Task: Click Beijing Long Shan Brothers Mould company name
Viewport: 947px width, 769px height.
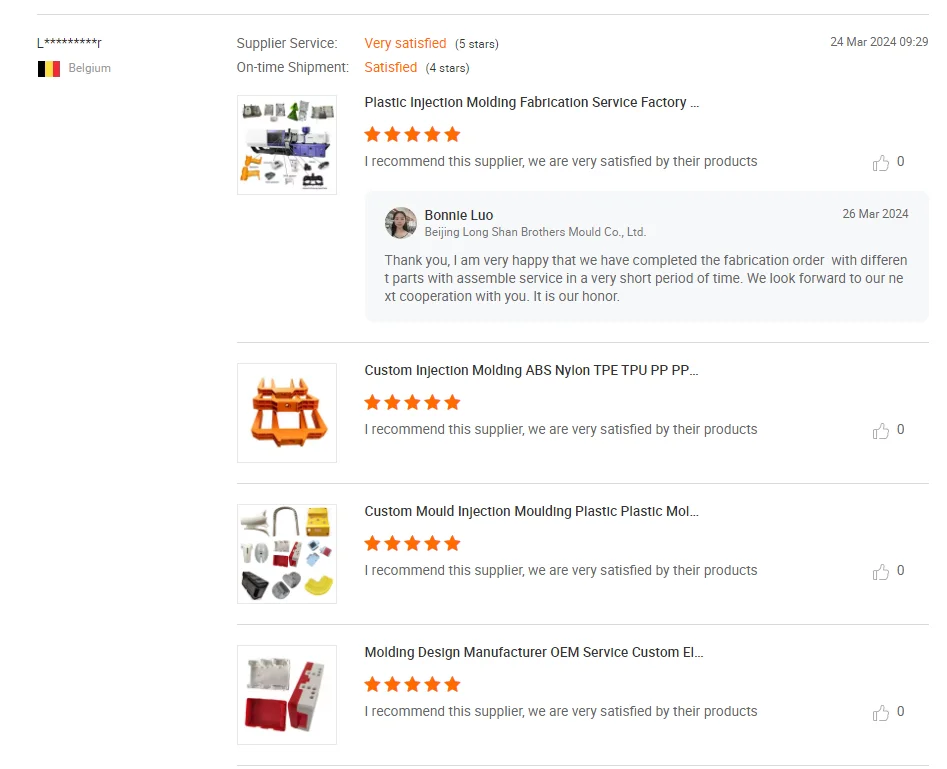Action: point(535,232)
